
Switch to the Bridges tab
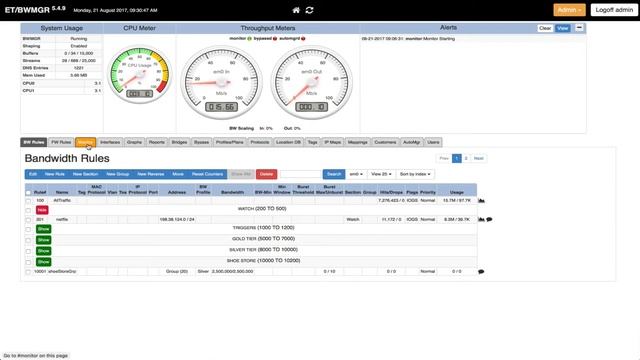[179, 142]
